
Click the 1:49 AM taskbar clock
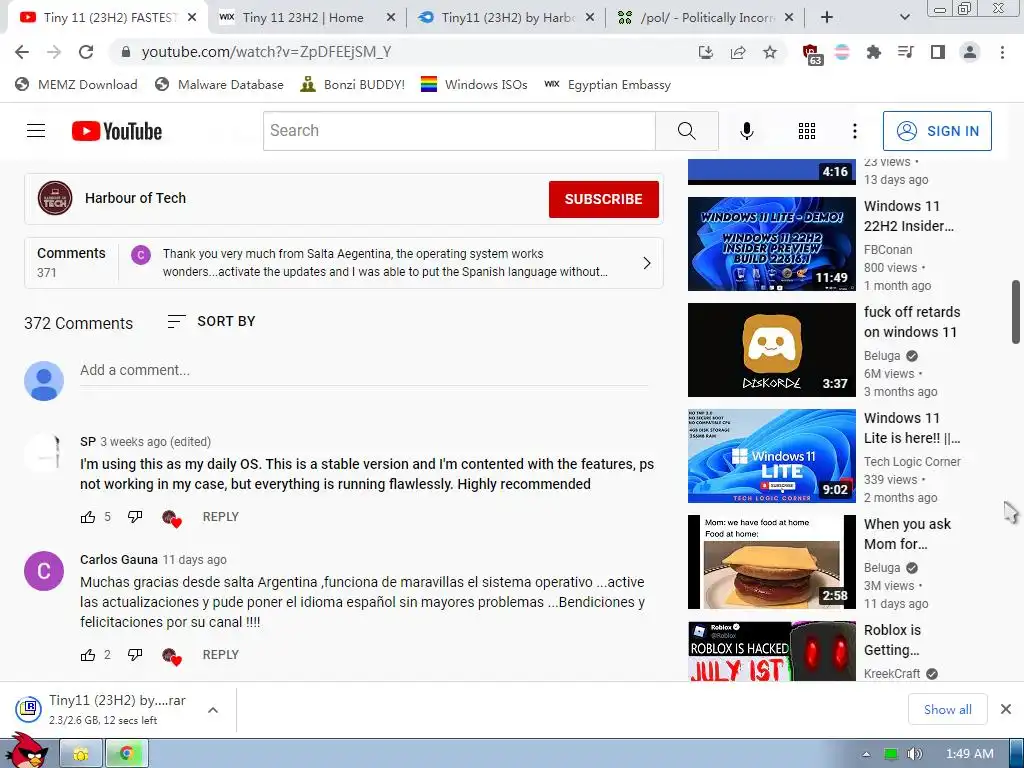coord(970,754)
